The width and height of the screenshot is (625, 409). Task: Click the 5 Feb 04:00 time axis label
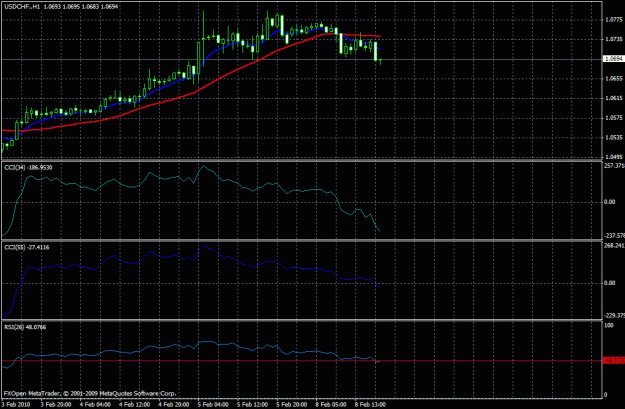[x=213, y=405]
